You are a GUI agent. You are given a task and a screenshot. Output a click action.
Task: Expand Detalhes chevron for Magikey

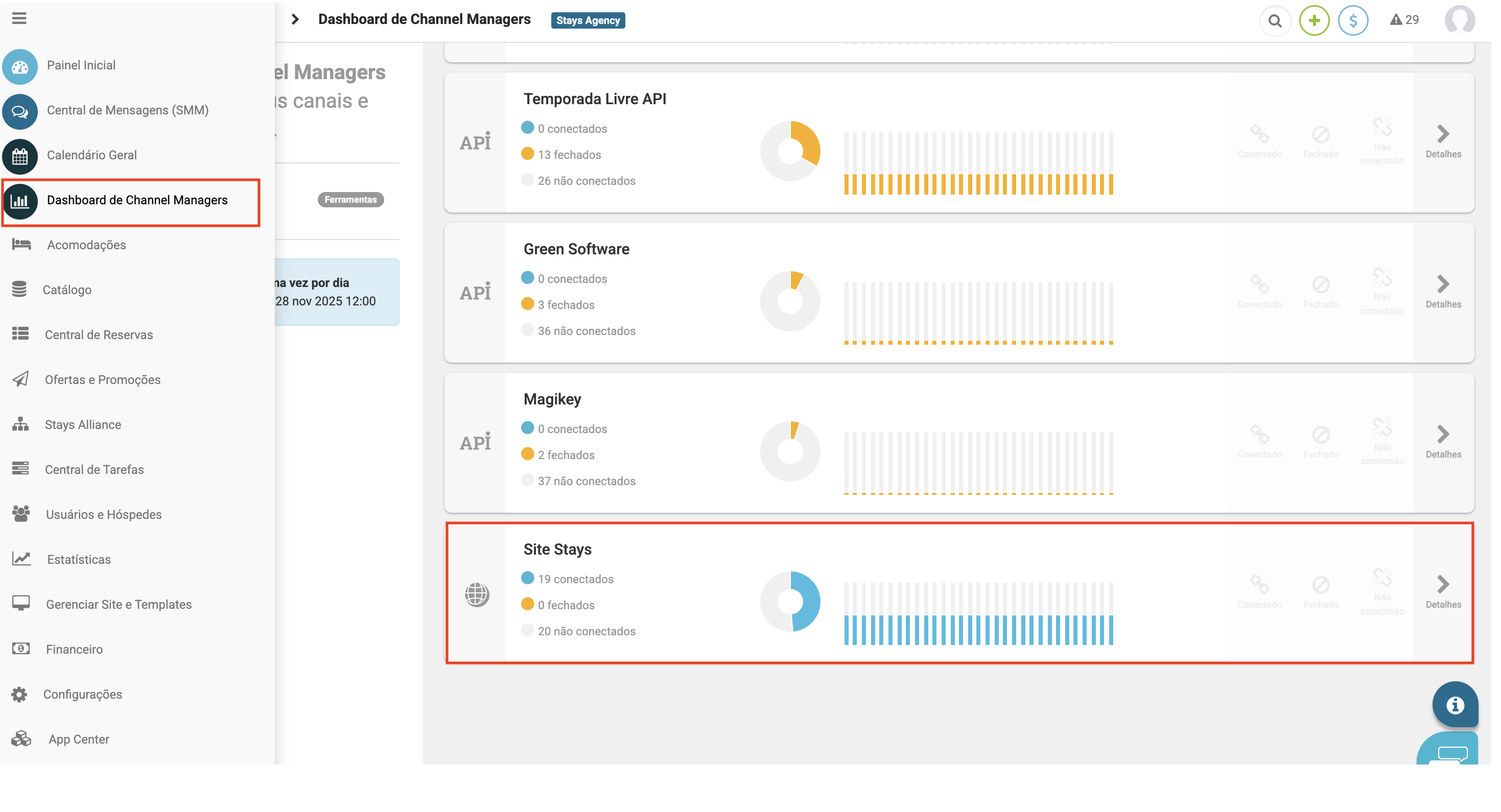coord(1443,441)
